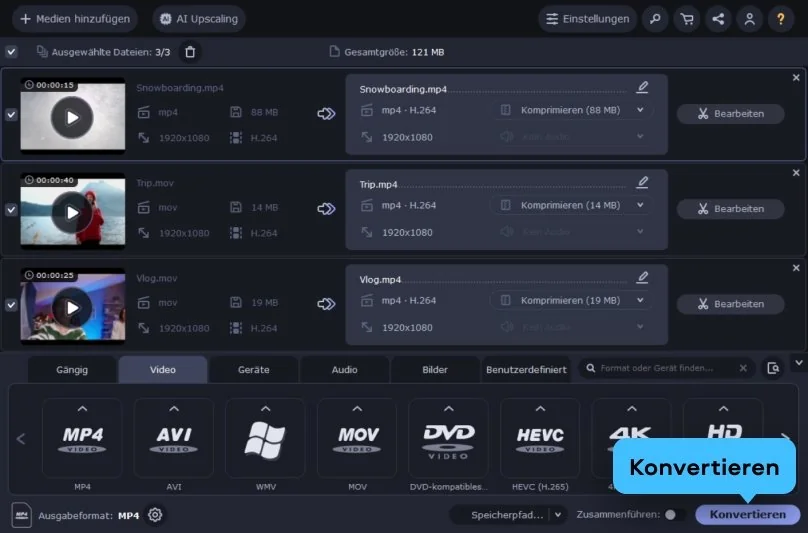The width and height of the screenshot is (808, 533).
Task: Rename Snowboarding.mp4 output with pencil icon
Action: pyautogui.click(x=642, y=87)
